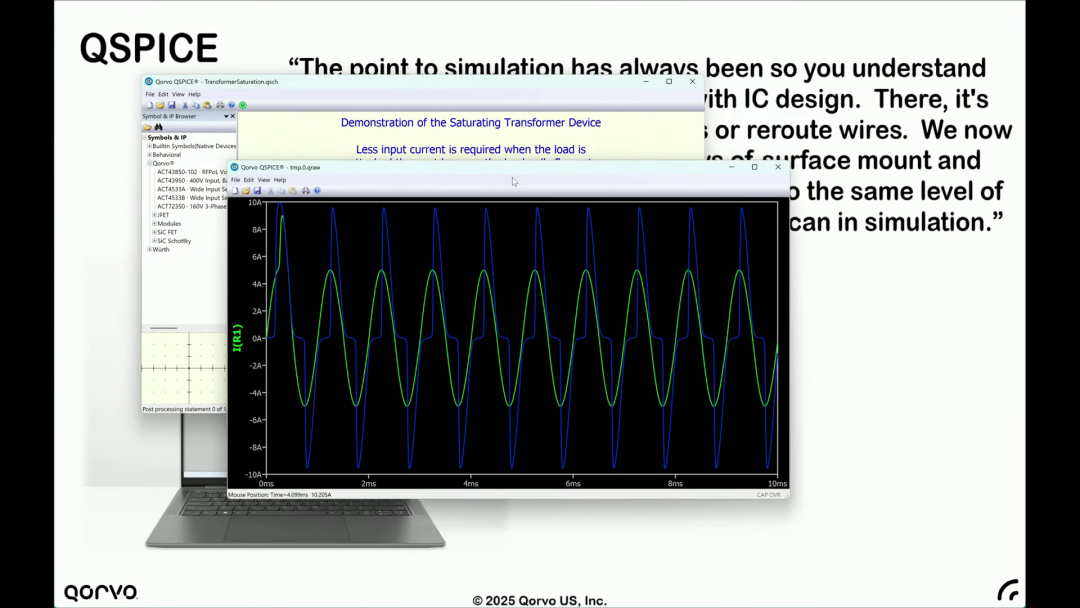This screenshot has width=1080, height=608.
Task: Click Cut icon in tmp.0.qraw toolbar
Action: pos(271,191)
